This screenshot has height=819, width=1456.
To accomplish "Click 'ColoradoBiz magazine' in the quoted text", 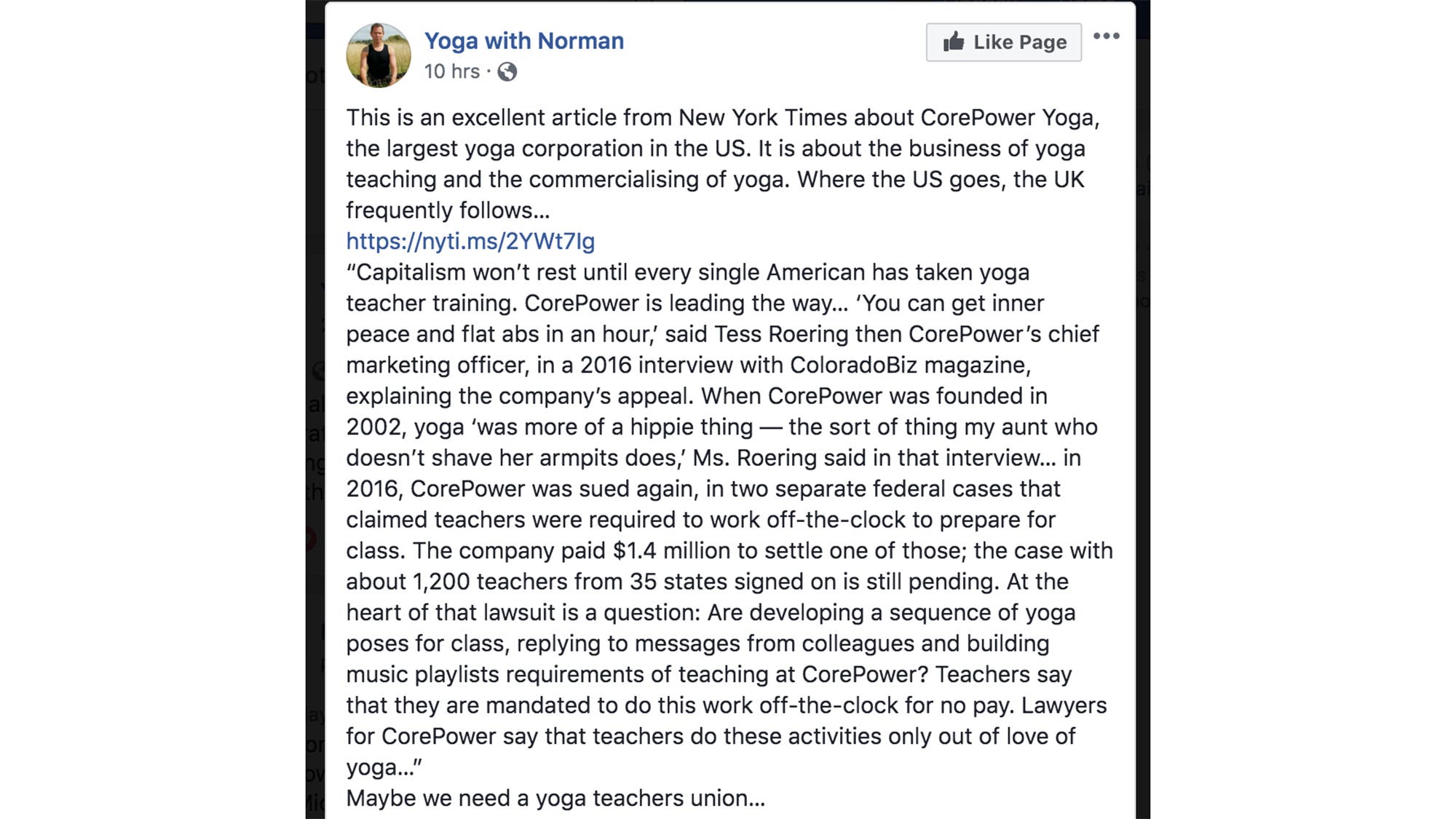I will pos(909,365).
